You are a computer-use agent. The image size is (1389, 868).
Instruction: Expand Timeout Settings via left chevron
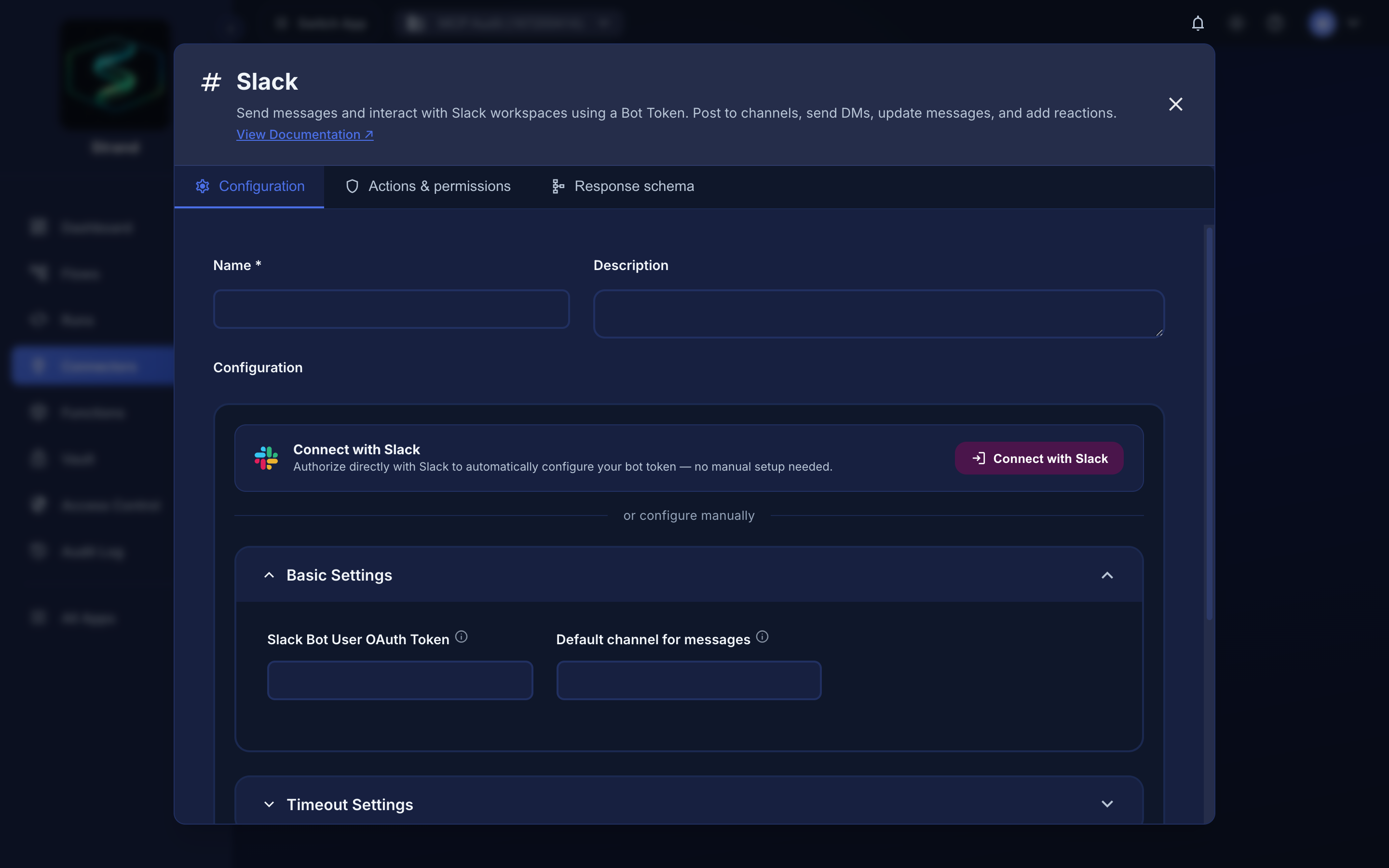pyautogui.click(x=269, y=804)
